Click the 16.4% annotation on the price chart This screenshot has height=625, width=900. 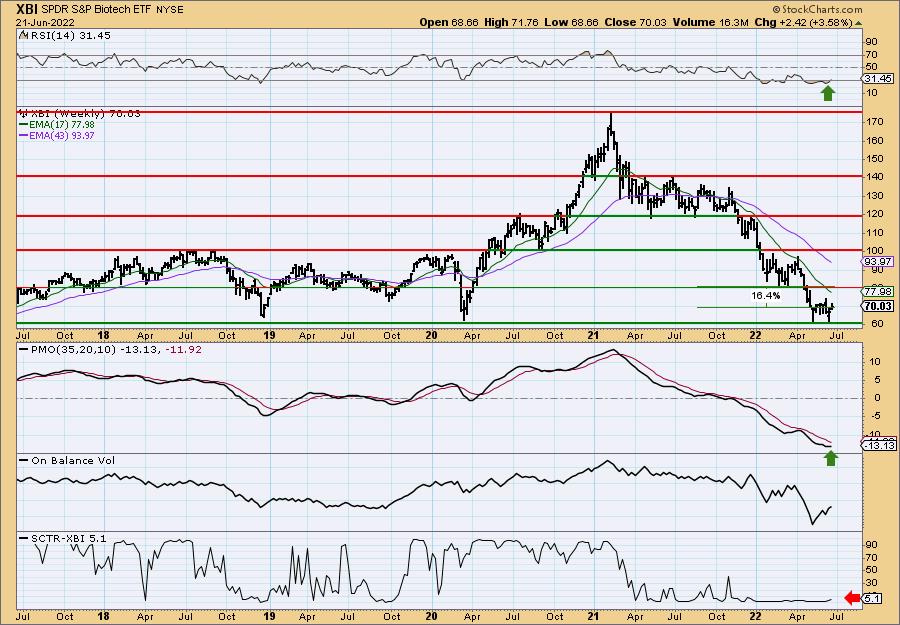(766, 296)
